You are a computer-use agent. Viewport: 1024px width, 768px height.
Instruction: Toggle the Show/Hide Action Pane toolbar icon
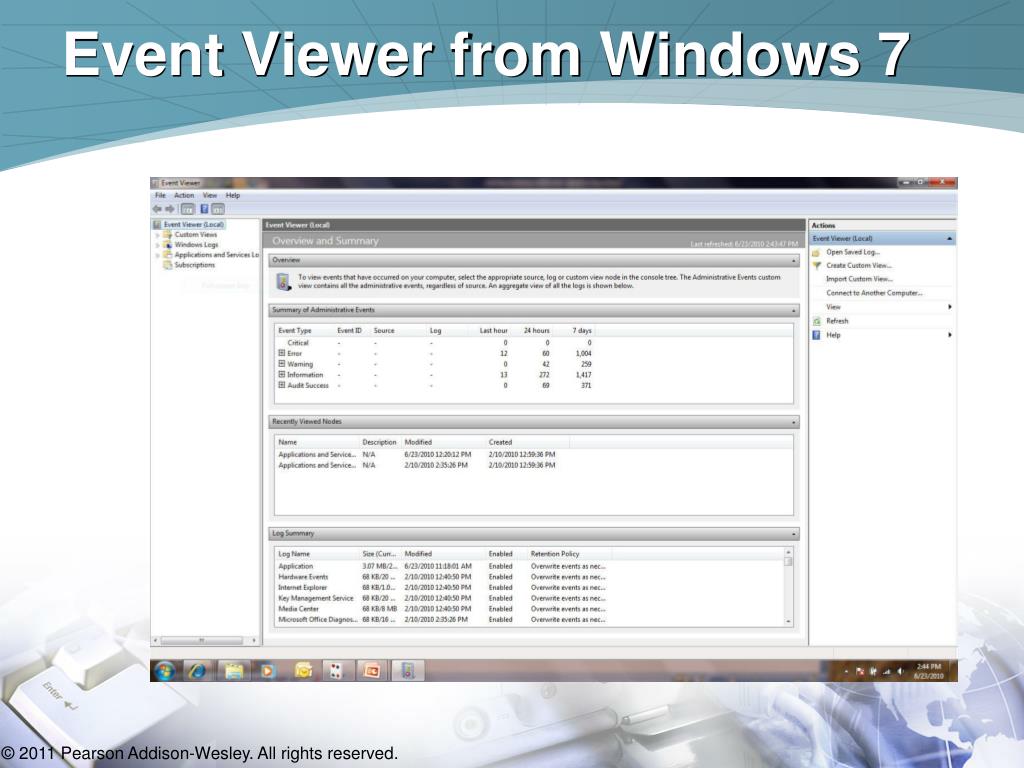(218, 209)
